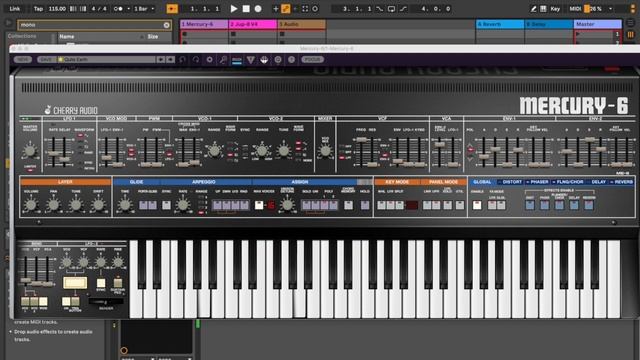Open the CPU load meter dropdown arrow
The height and width of the screenshot is (360, 640).
[x=611, y=9]
